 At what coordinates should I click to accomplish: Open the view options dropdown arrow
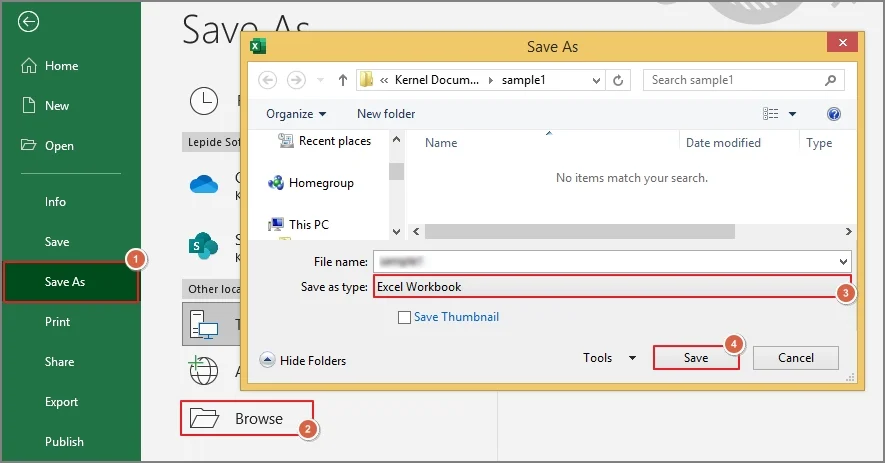(x=792, y=114)
